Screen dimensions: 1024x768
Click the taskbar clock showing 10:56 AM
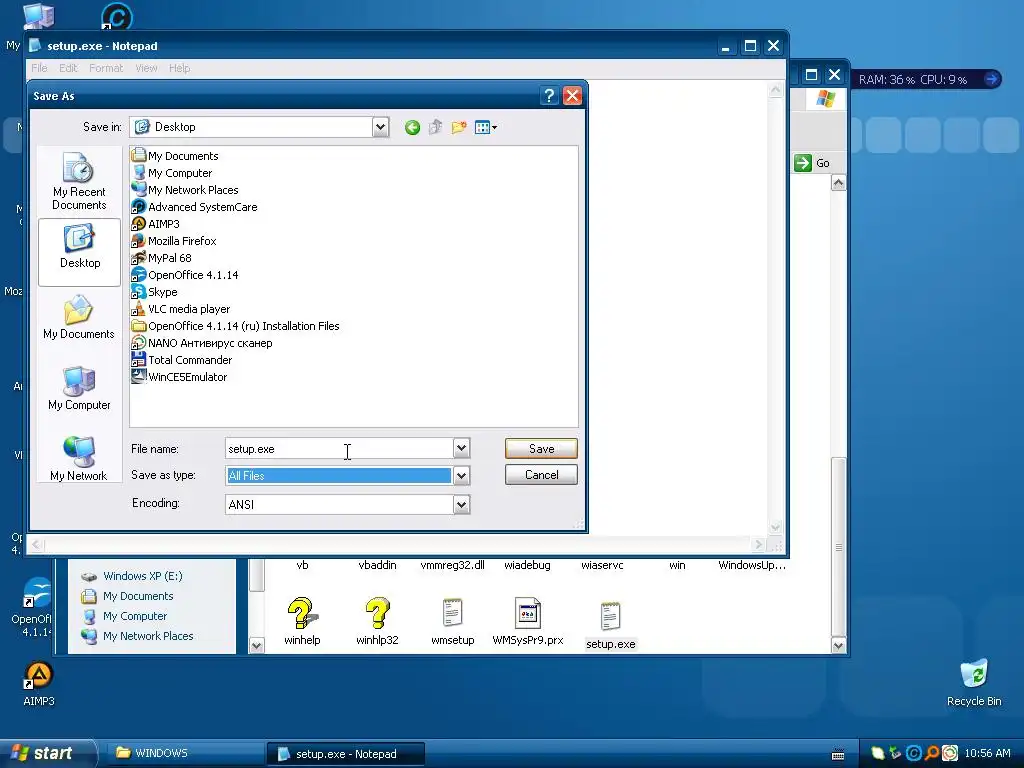point(987,753)
